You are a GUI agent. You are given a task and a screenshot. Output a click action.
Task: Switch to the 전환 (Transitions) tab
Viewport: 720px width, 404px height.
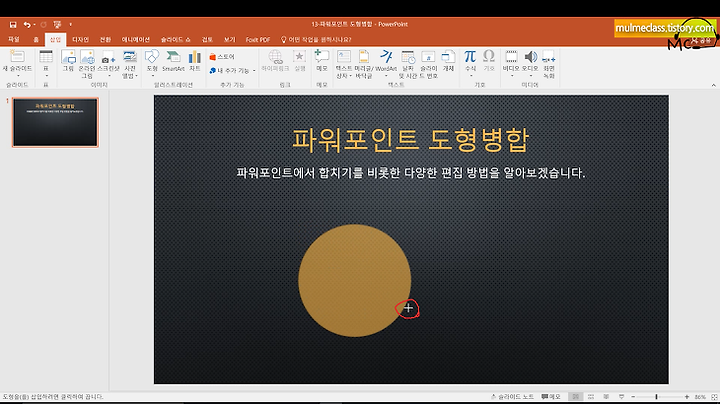(x=105, y=39)
